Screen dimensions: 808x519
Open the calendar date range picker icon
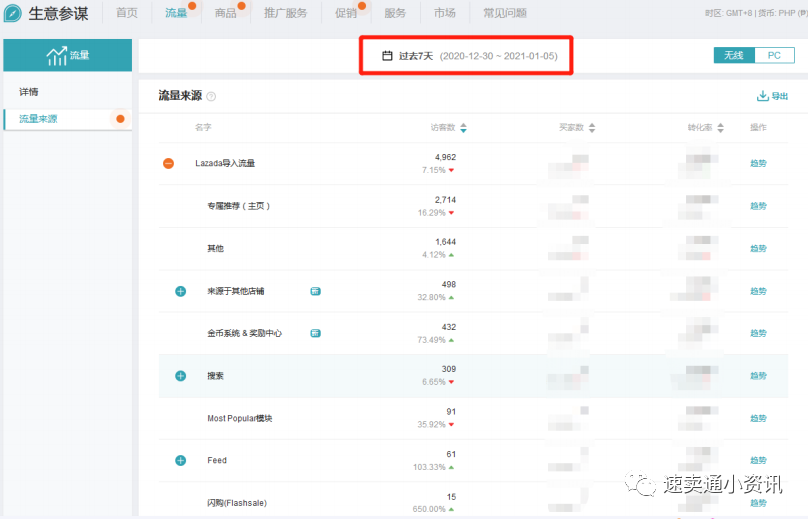pos(388,56)
